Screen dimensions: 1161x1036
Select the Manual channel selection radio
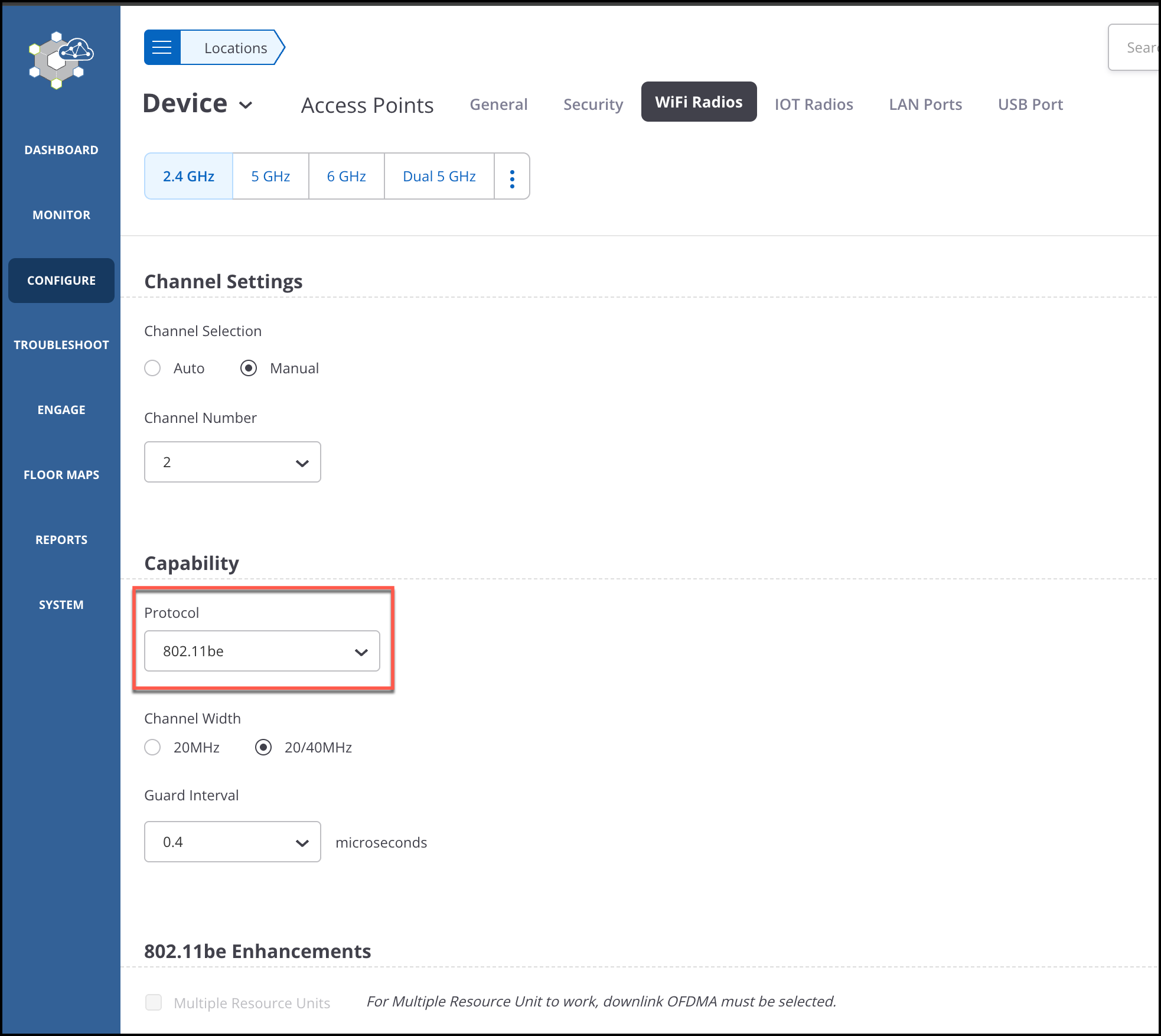coord(249,369)
